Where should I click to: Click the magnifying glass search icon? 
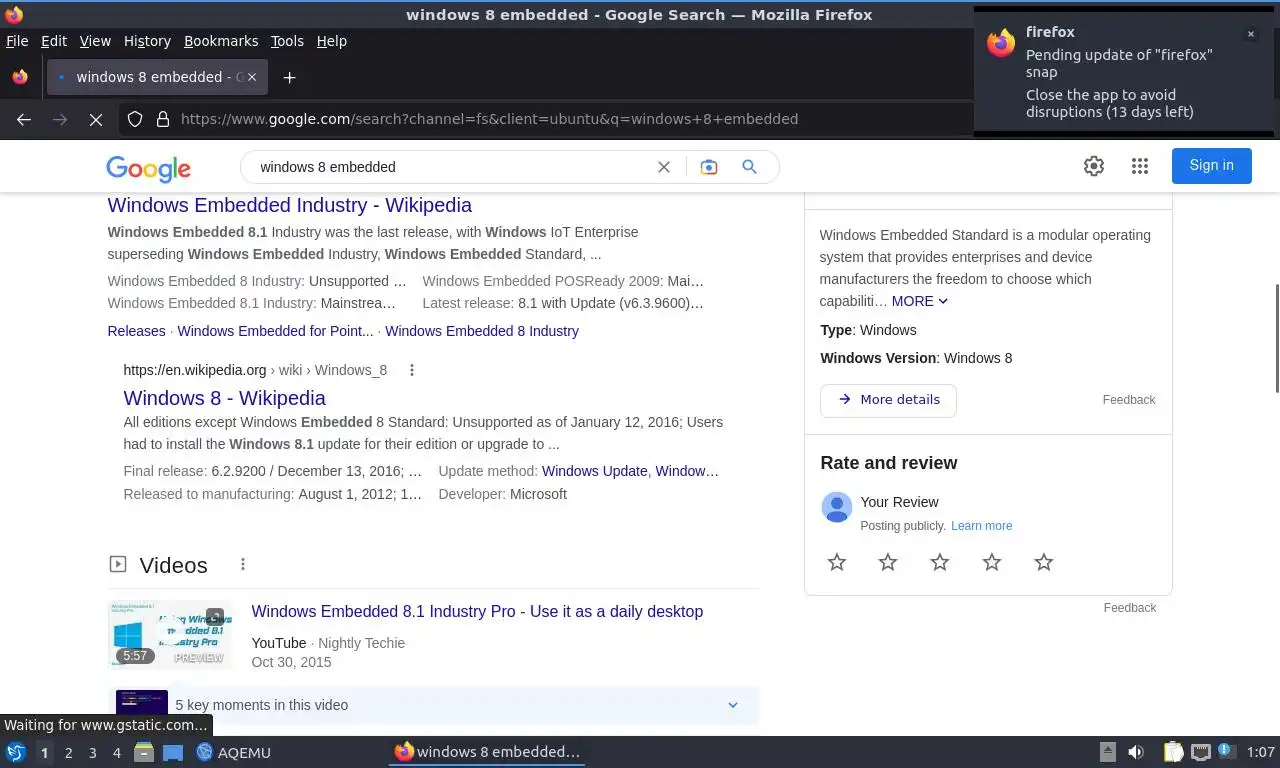[749, 167]
